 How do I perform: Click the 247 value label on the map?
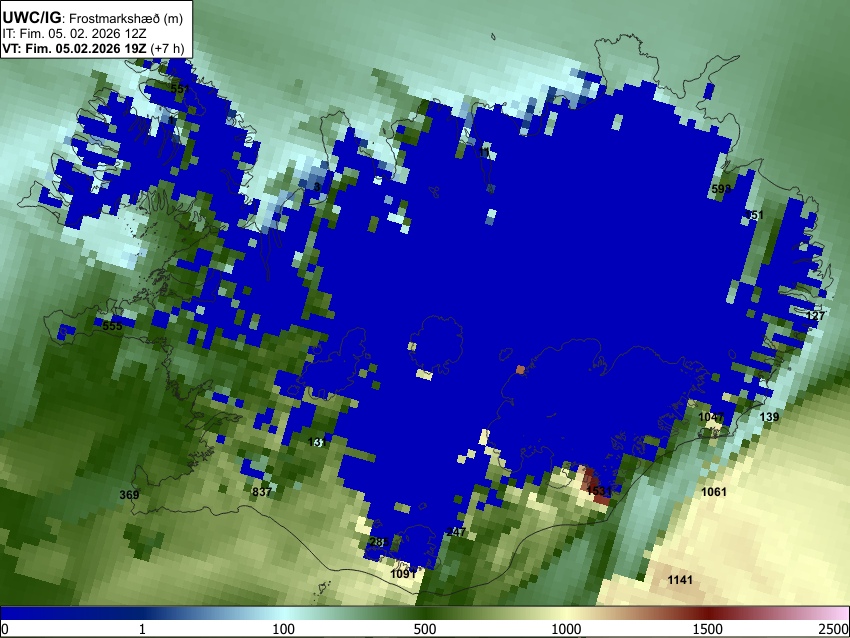pyautogui.click(x=456, y=532)
